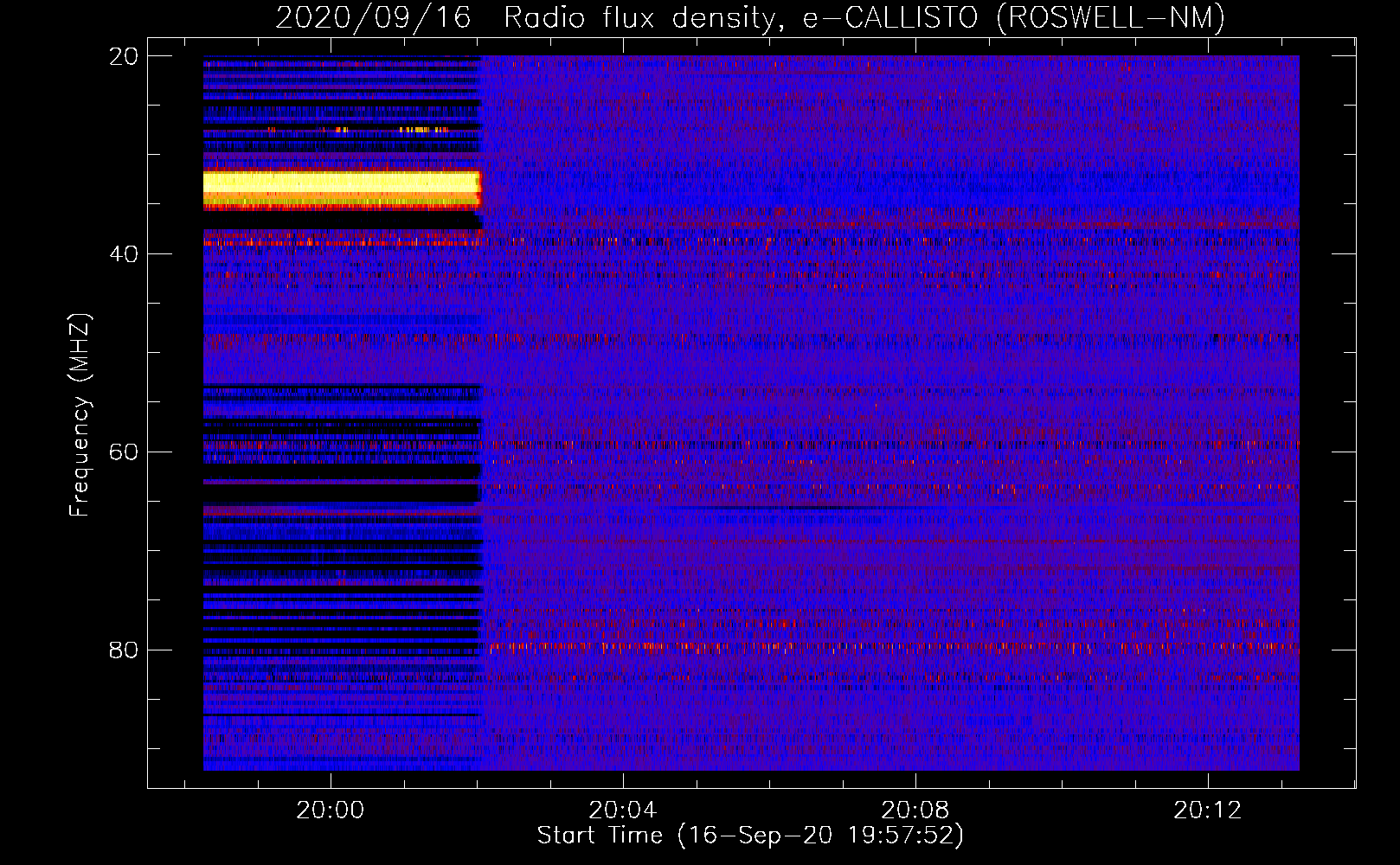The height and width of the screenshot is (865, 1400).
Task: Click the "20:04" time tick label
Action: click(x=623, y=811)
